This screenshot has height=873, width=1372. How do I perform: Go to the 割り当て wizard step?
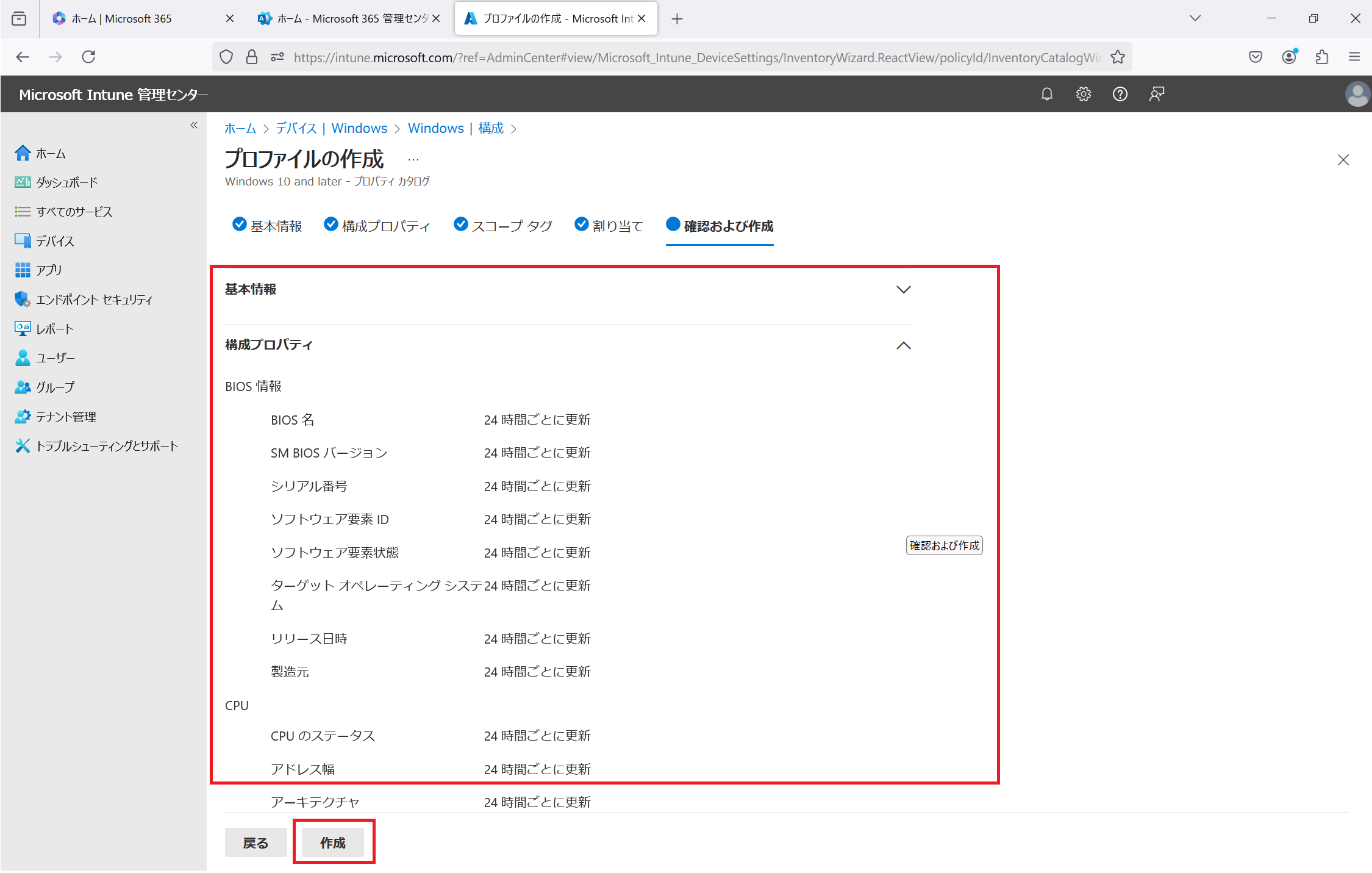coord(609,226)
